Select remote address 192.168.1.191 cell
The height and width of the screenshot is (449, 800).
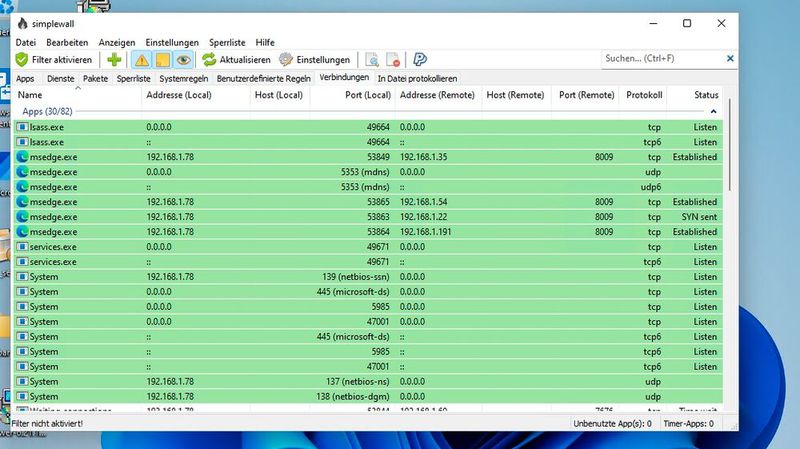tap(426, 232)
